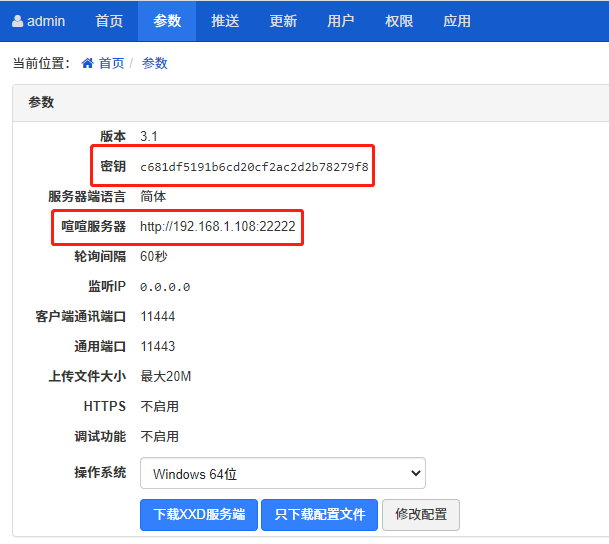Expand the 操作系统 Windows 64位 dropdown
Image resolution: width=609 pixels, height=544 pixels.
pyautogui.click(x=283, y=473)
